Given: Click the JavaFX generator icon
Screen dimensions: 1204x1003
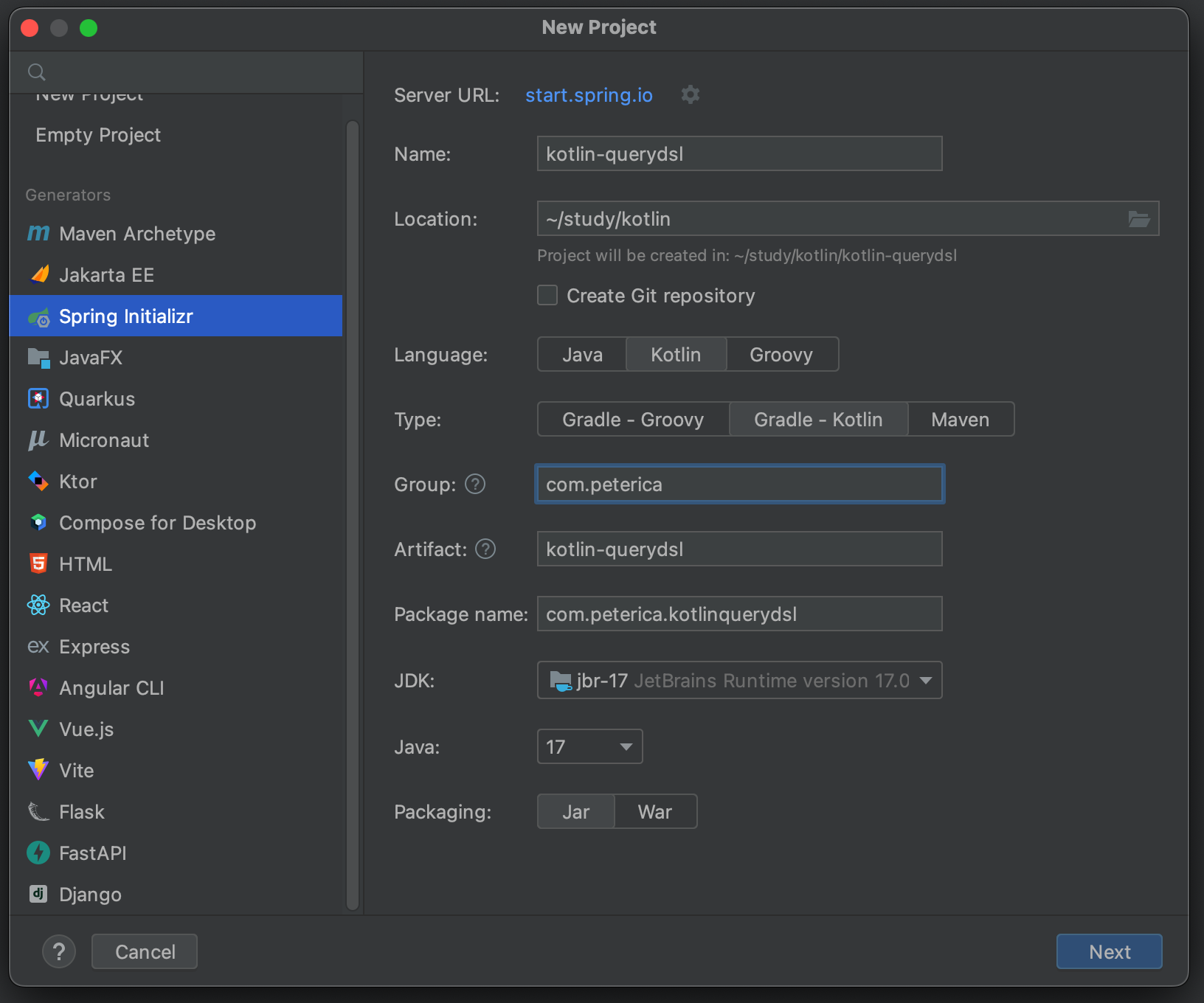Looking at the screenshot, I should tap(38, 358).
